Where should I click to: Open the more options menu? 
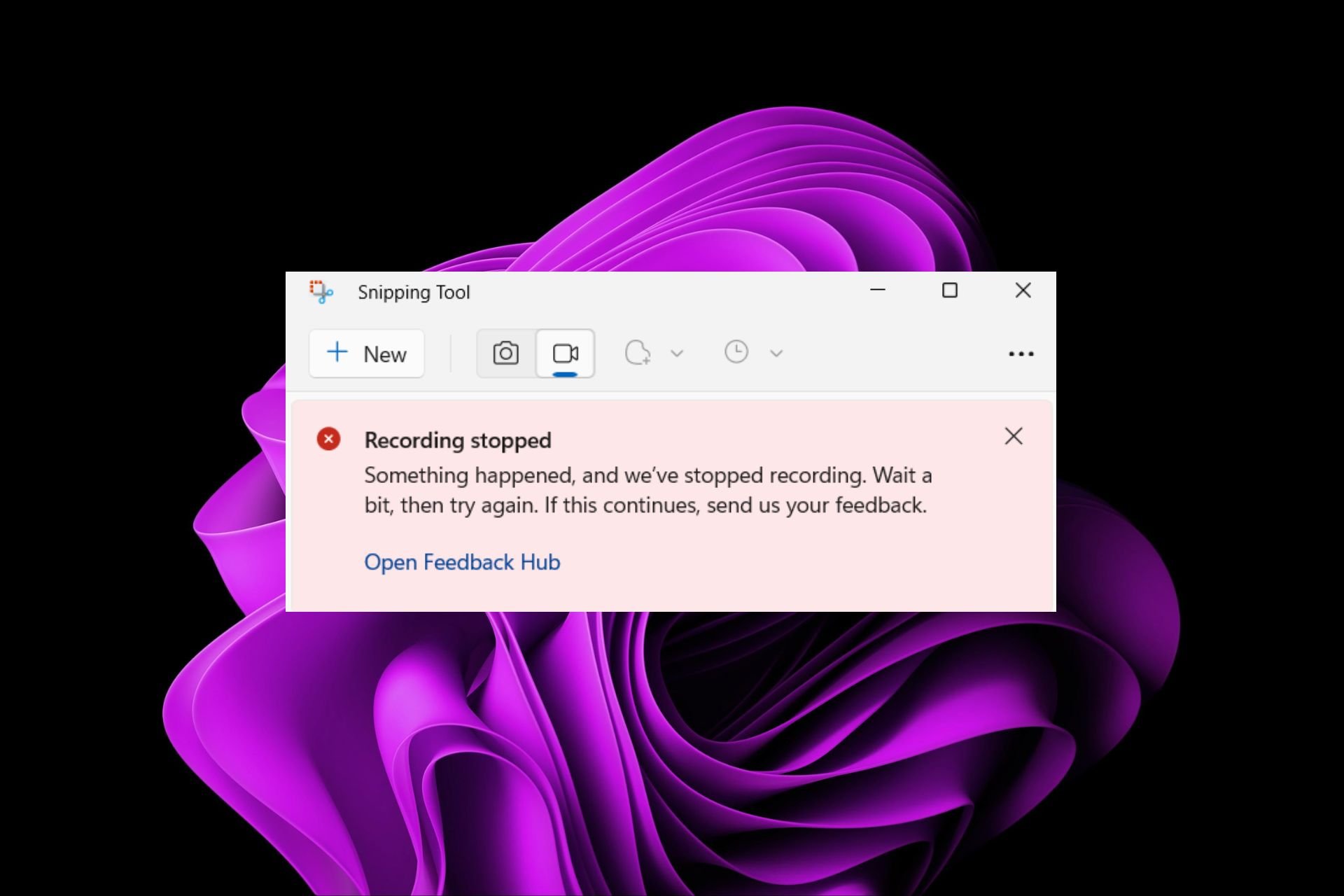pyautogui.click(x=1020, y=353)
